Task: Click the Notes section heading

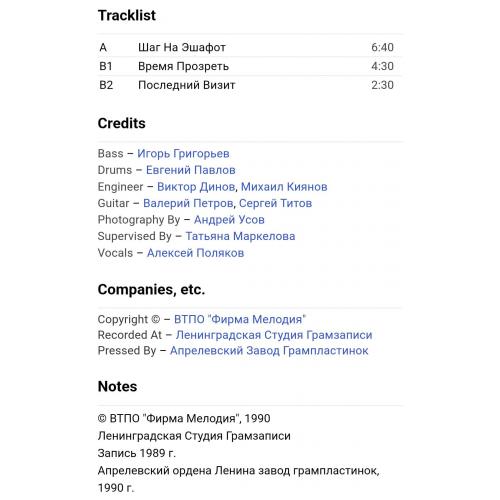Action: coord(117,386)
